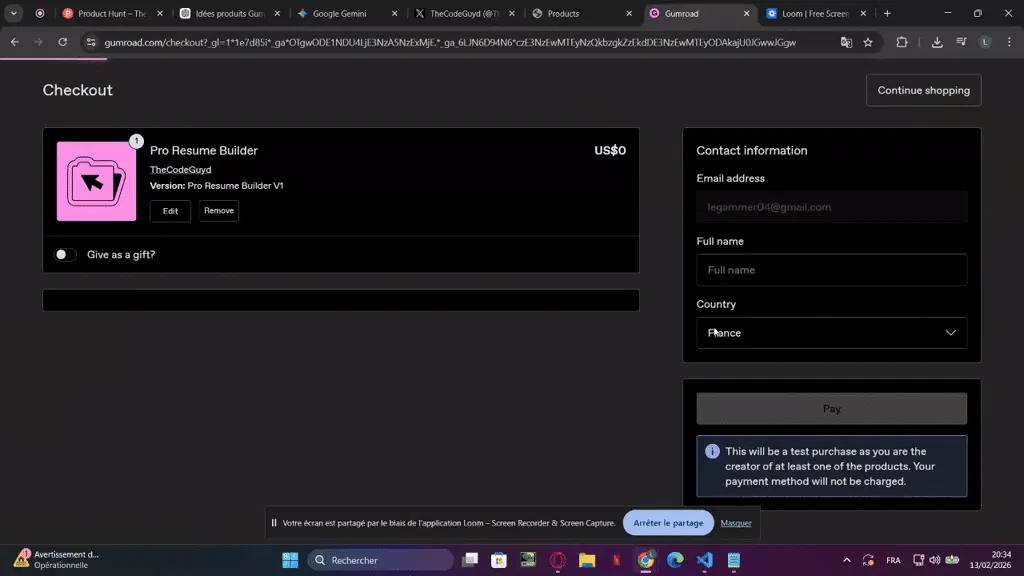The height and width of the screenshot is (576, 1024).
Task: View site information icon in address bar
Action: [91, 42]
